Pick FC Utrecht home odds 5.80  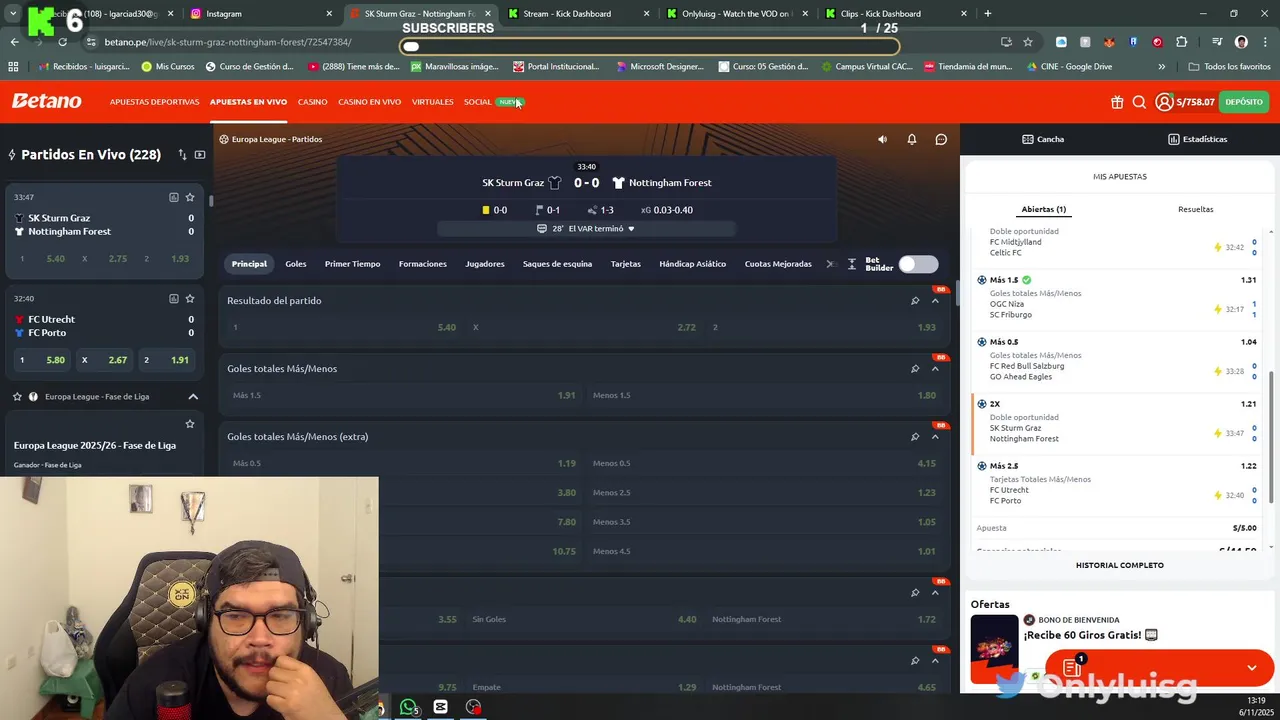pyautogui.click(x=43, y=360)
